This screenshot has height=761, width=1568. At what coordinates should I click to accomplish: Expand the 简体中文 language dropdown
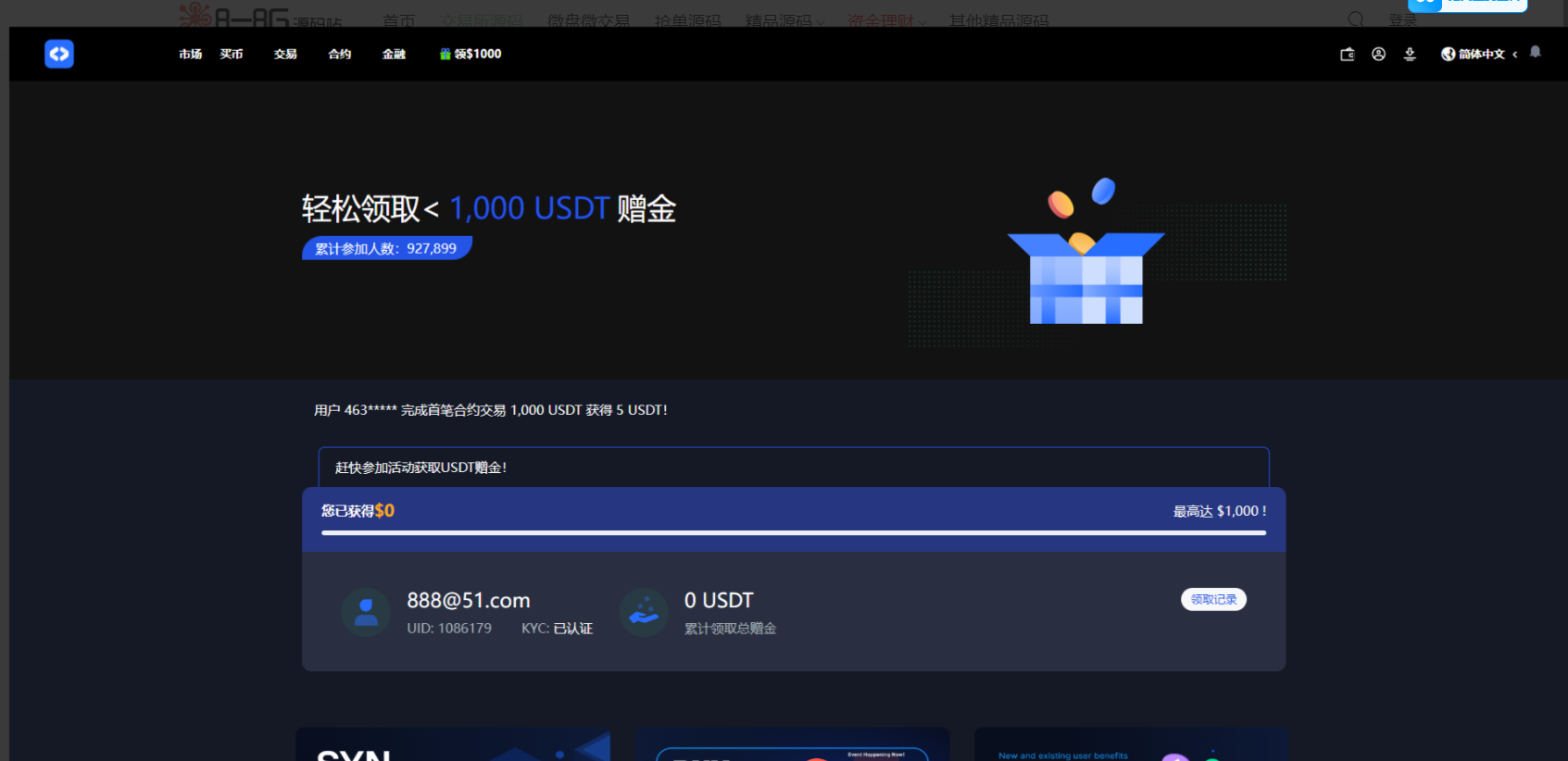tap(1481, 55)
